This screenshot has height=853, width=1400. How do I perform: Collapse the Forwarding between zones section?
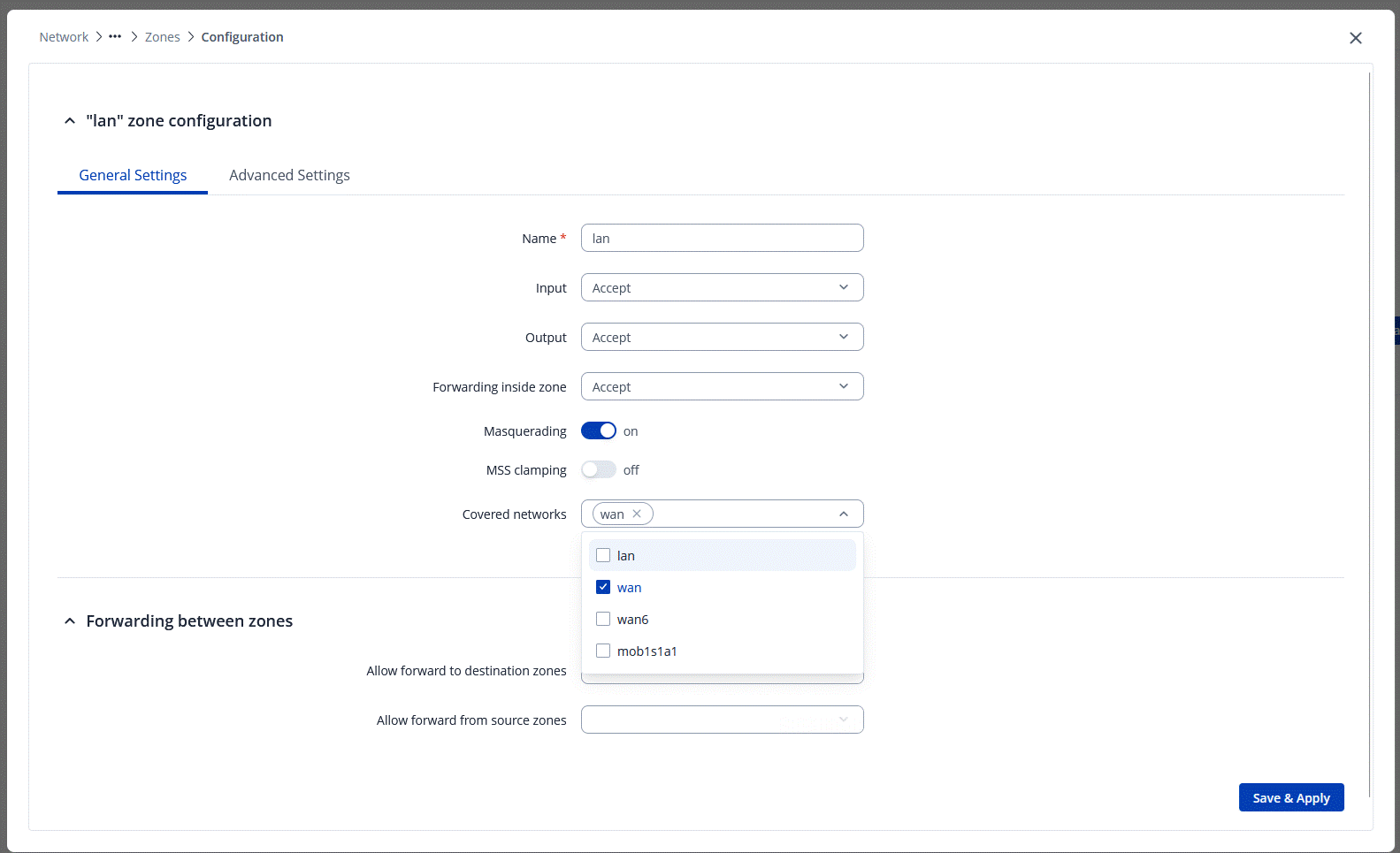(70, 621)
